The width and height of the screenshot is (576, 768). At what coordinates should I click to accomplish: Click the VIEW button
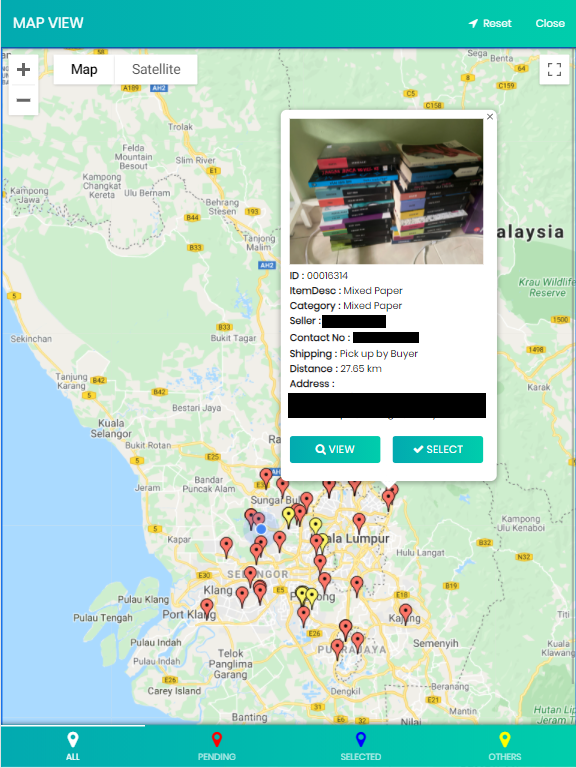[335, 449]
